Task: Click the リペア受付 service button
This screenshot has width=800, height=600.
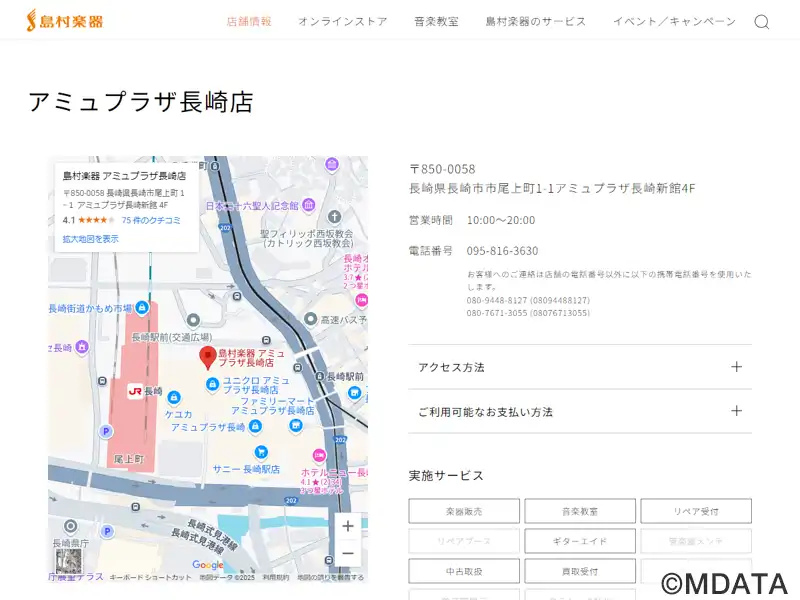Action: (x=696, y=511)
